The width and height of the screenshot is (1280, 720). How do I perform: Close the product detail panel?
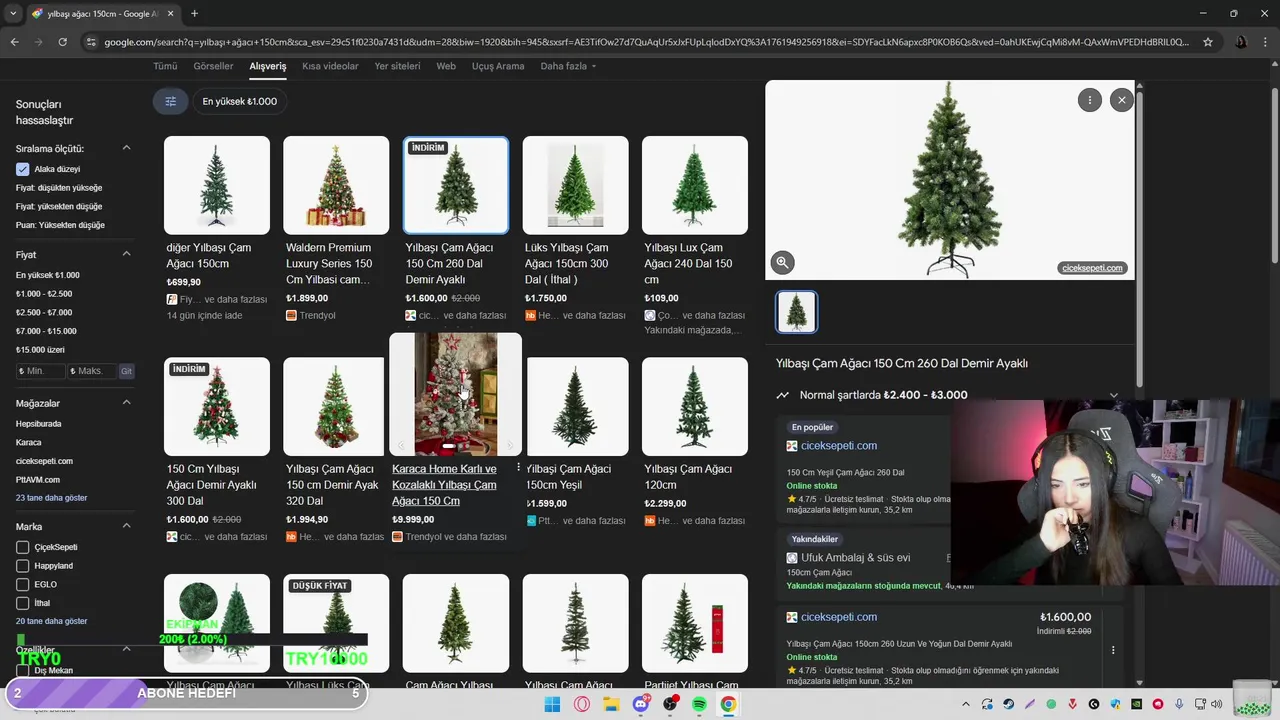(x=1122, y=100)
